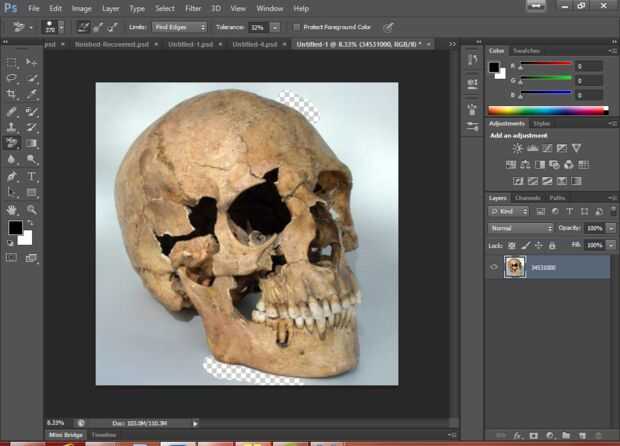Viewport: 620px width, 446px height.
Task: Select the Horizontal Type tool
Action: pyautogui.click(x=31, y=176)
